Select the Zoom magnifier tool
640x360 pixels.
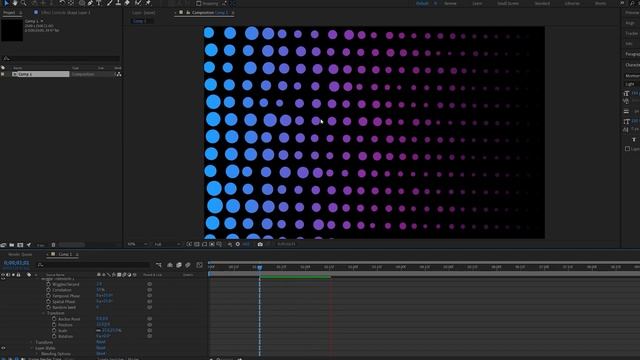[x=24, y=3]
